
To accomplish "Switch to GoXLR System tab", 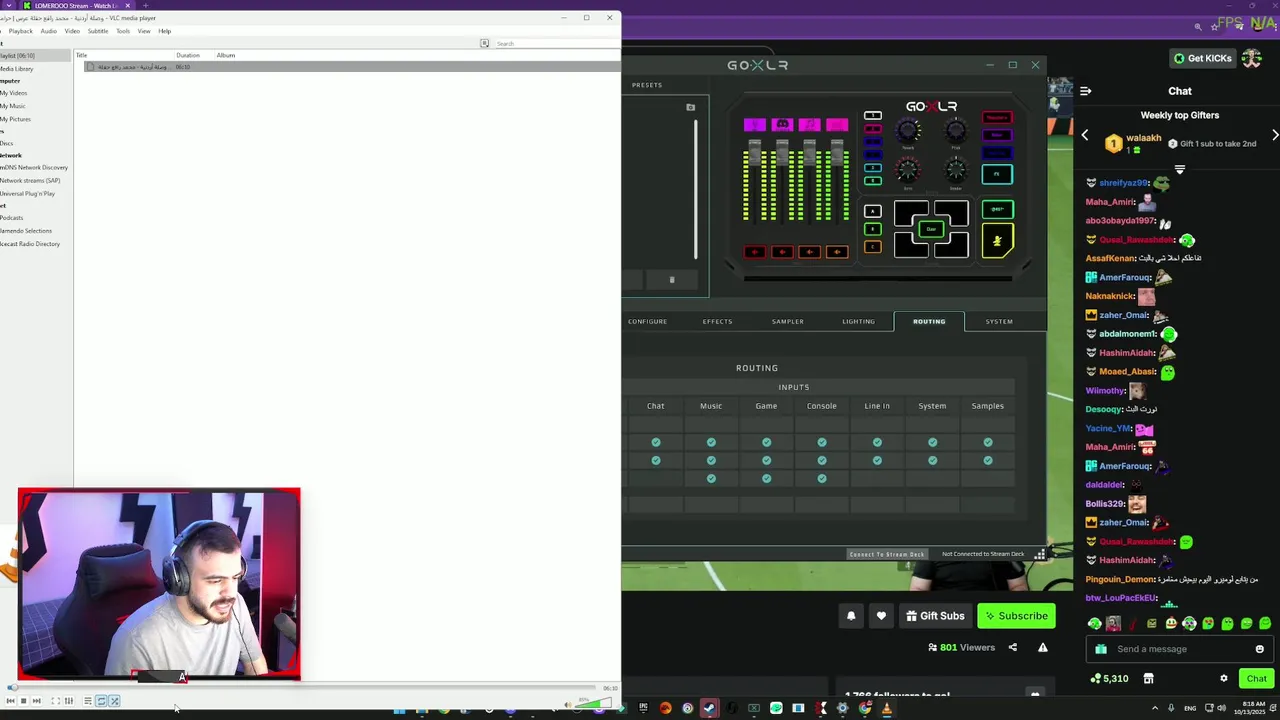I will pyautogui.click(x=999, y=321).
